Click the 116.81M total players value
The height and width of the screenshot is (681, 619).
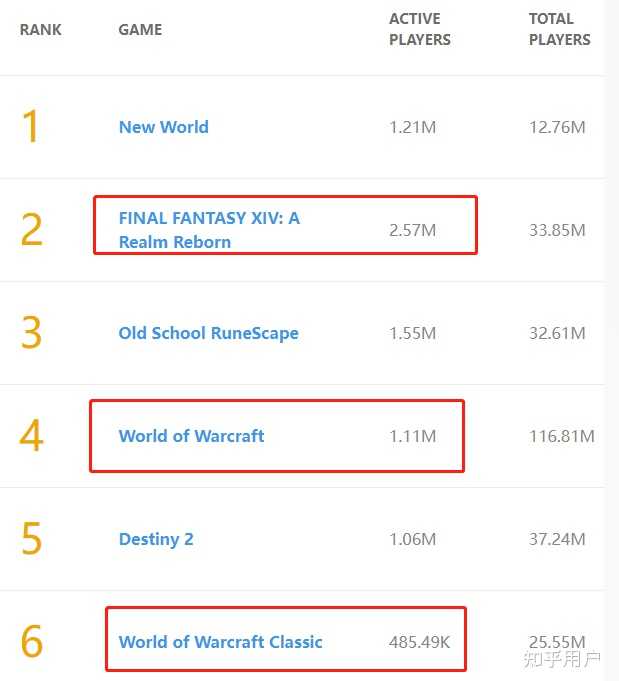click(x=561, y=436)
